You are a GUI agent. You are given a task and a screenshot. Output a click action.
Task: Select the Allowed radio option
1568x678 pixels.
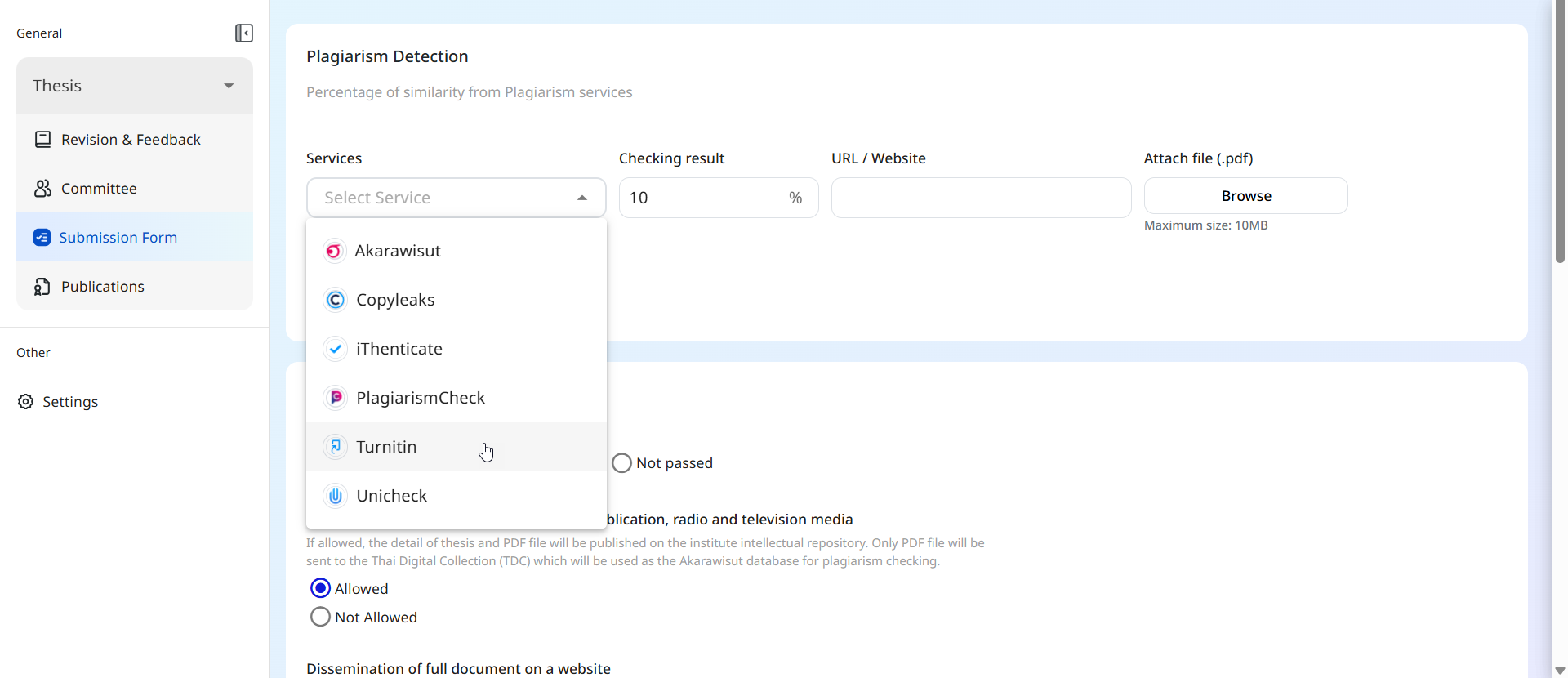coord(321,588)
